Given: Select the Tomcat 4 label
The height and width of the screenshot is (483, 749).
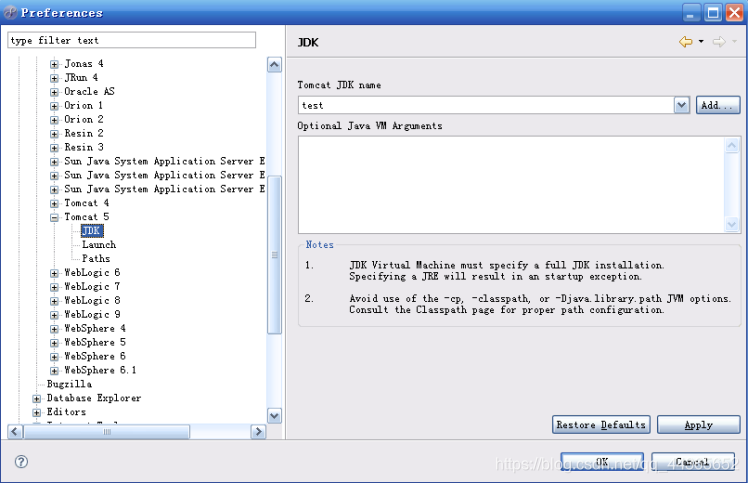Looking at the screenshot, I should (x=86, y=203).
